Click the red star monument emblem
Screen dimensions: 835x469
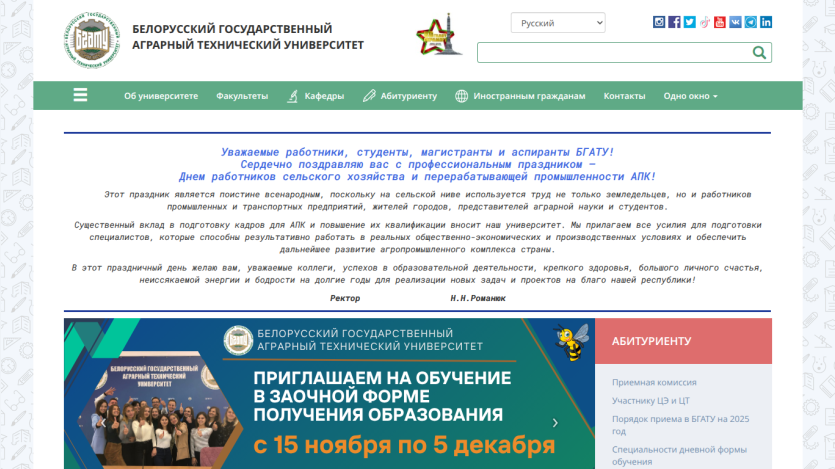pos(439,35)
